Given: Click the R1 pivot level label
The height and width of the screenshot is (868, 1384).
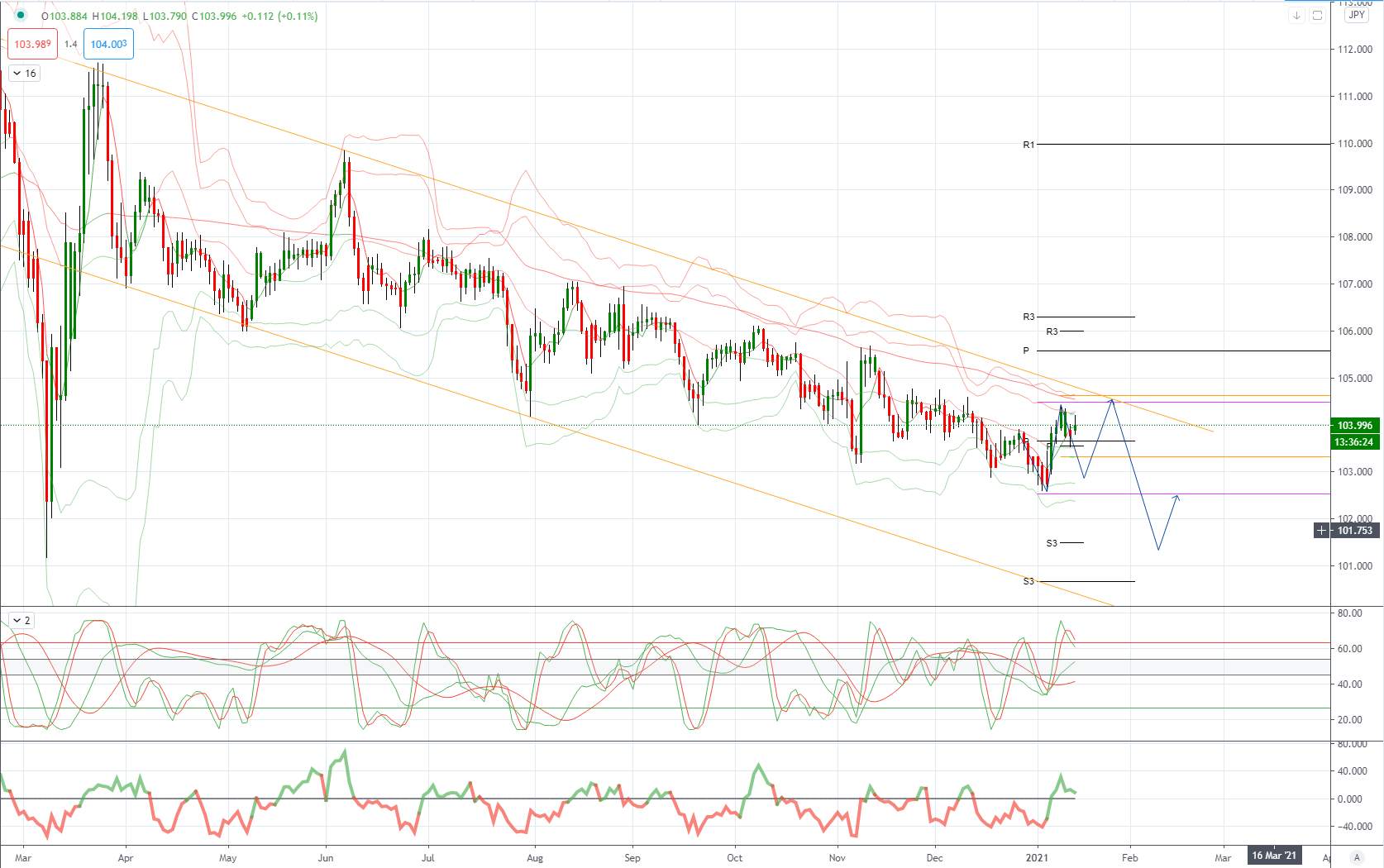Looking at the screenshot, I should (1028, 145).
